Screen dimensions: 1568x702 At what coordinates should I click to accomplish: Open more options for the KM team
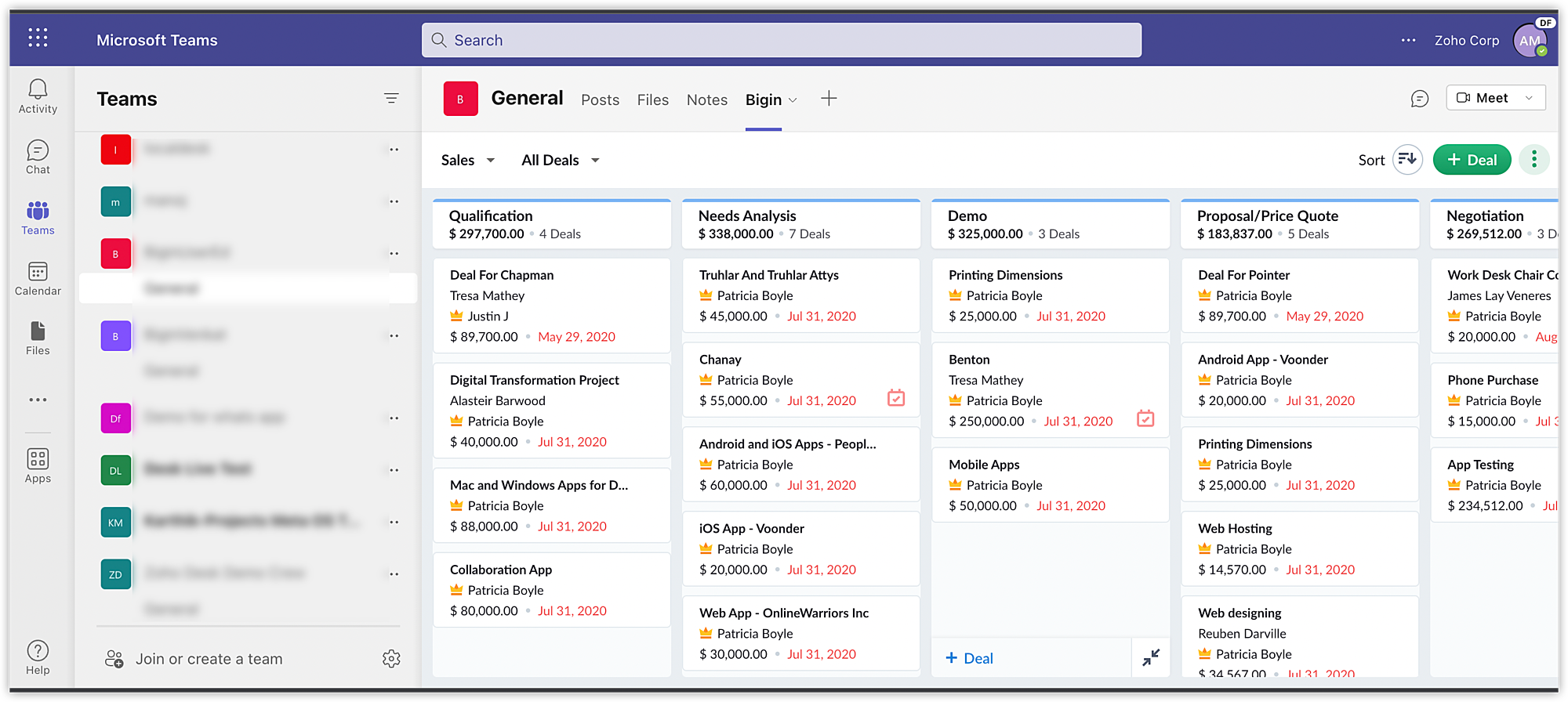394,523
